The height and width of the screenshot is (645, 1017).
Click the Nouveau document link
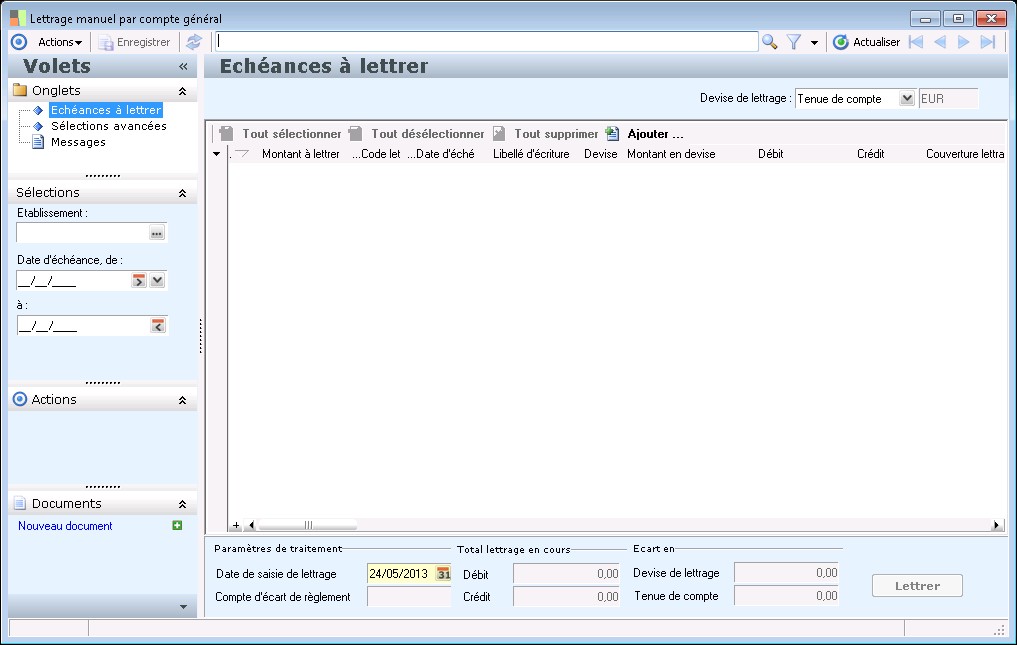65,526
